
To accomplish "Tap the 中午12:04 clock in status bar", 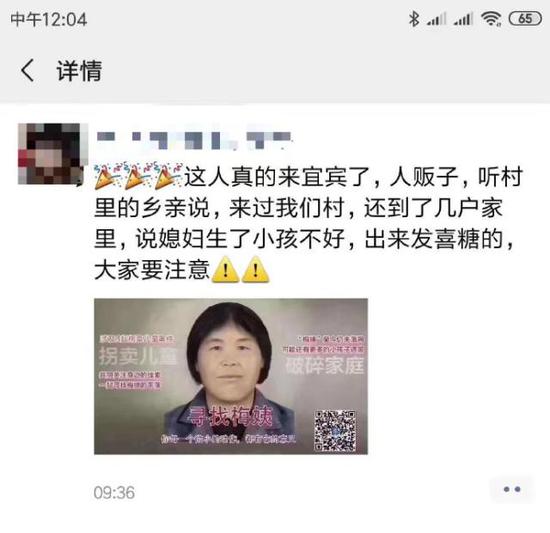I will (49, 19).
